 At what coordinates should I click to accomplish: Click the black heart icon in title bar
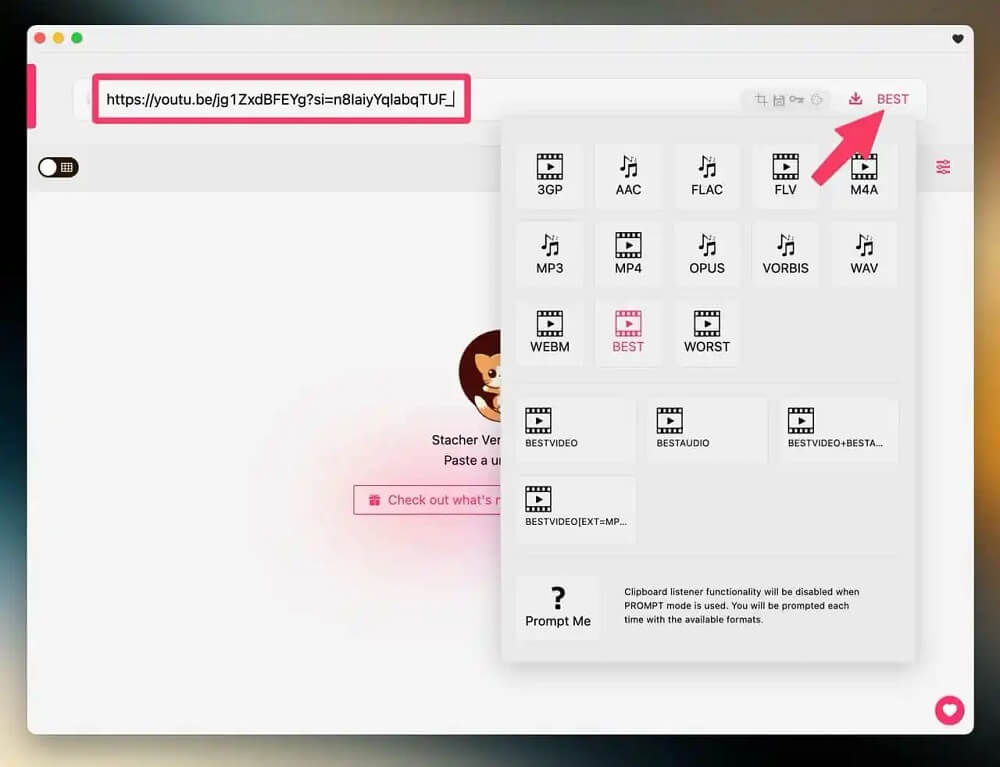point(957,38)
